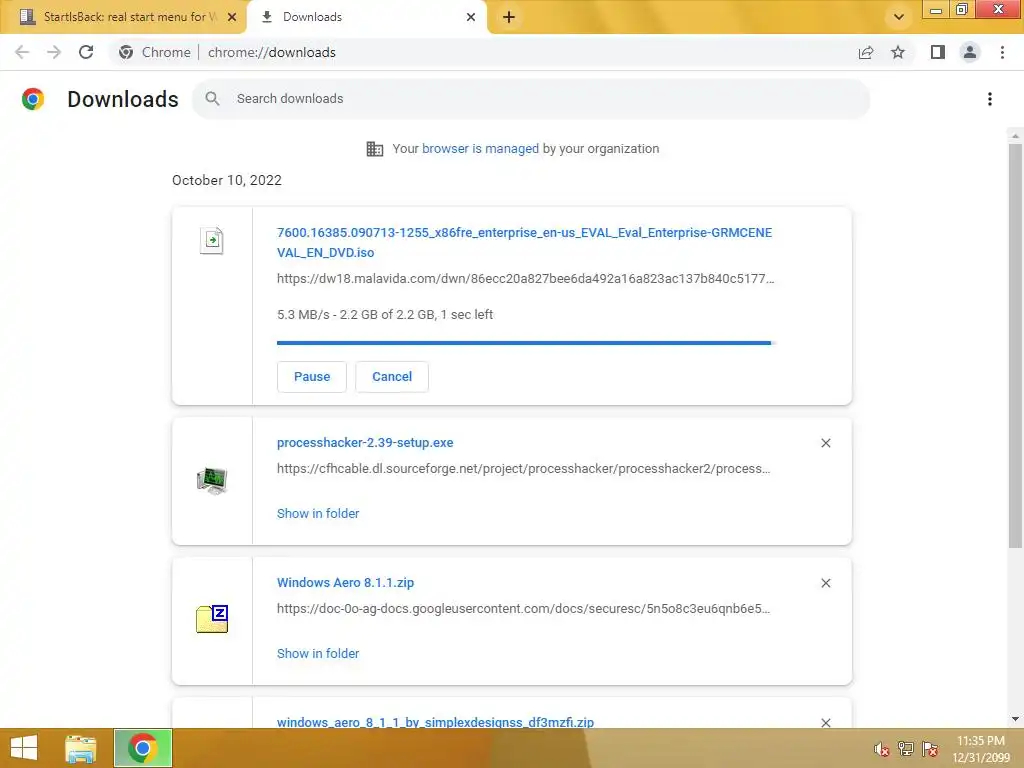Image resolution: width=1024 pixels, height=768 pixels.
Task: Click the network tray icon
Action: click(x=906, y=749)
